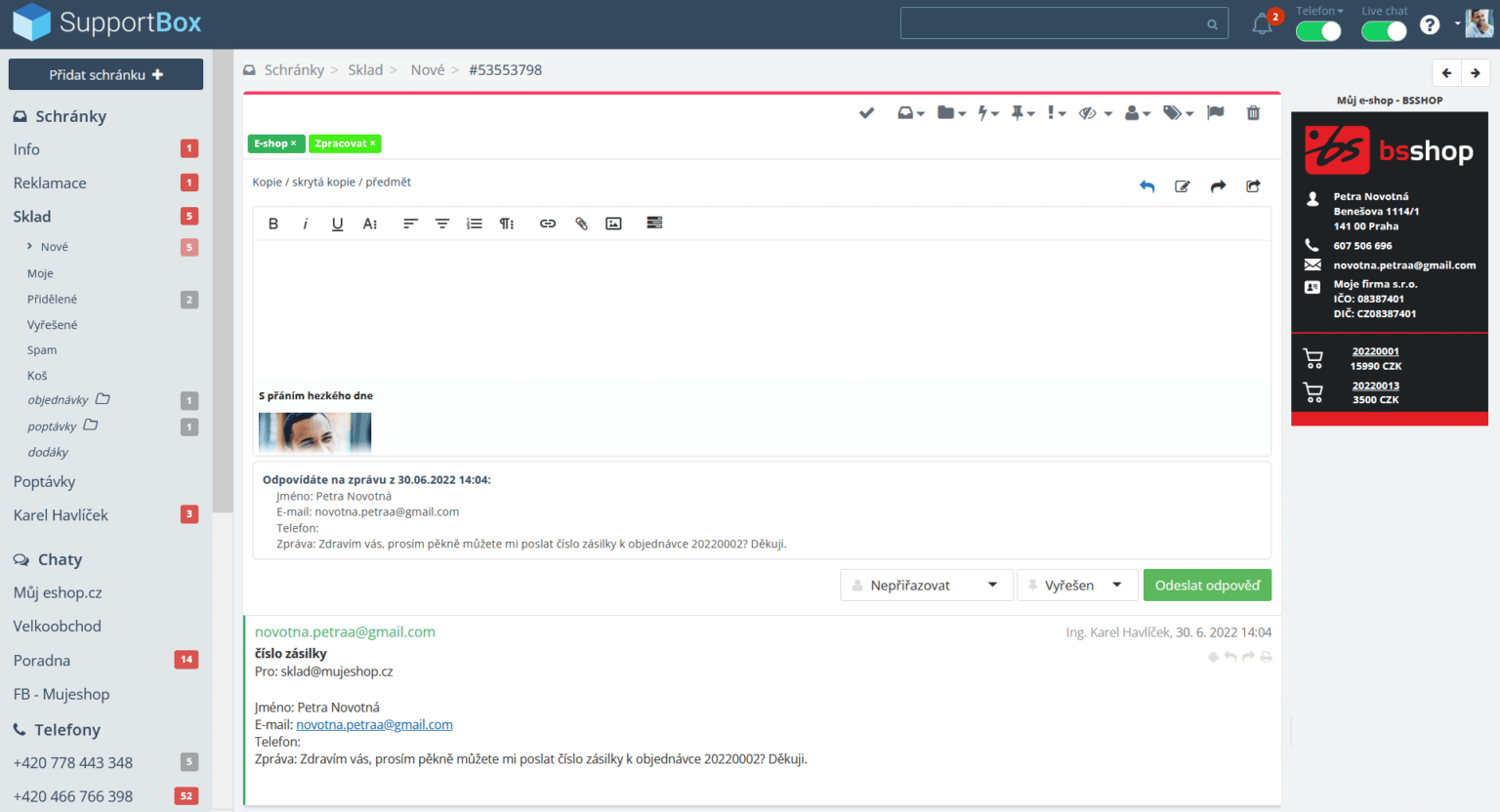This screenshot has width=1500, height=812.
Task: Expand the tags dropdown in toolbar
Action: [x=1178, y=113]
